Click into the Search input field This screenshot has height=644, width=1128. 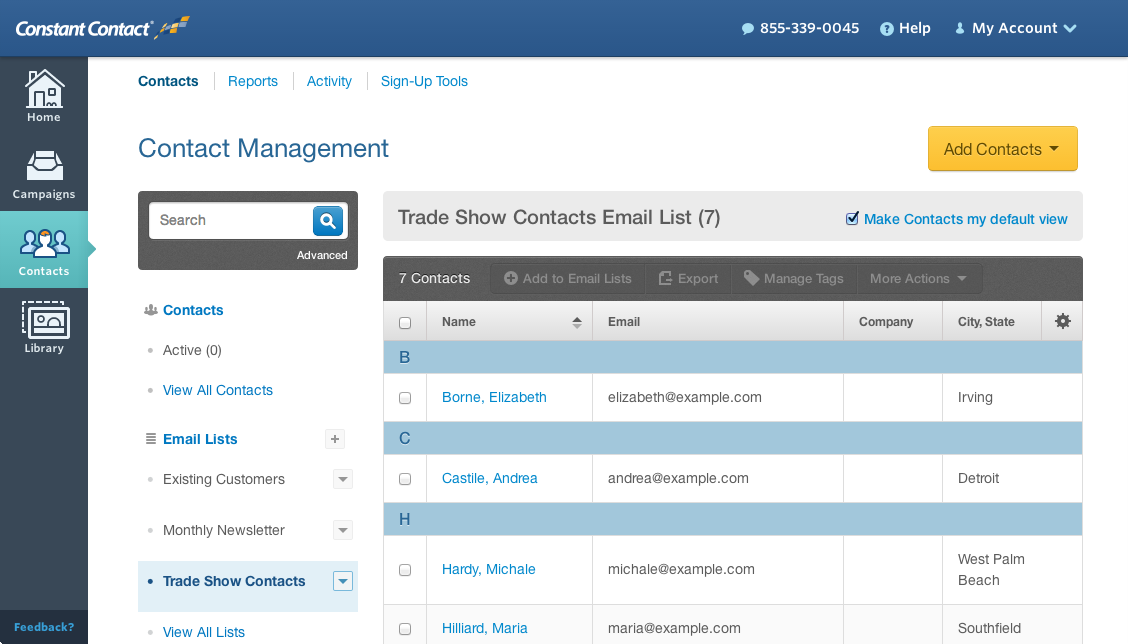coord(231,220)
